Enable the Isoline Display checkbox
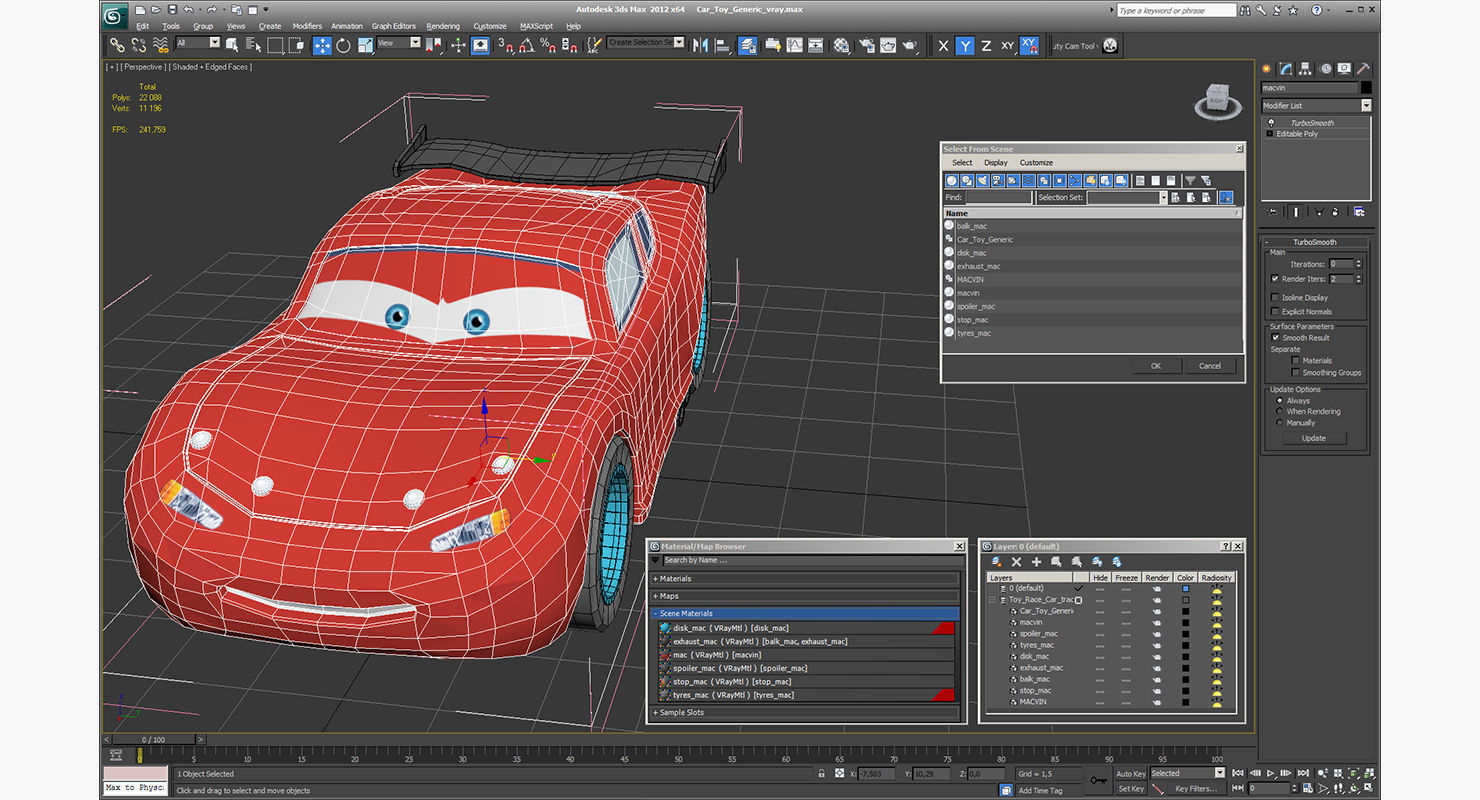Image resolution: width=1480 pixels, height=800 pixels. pyautogui.click(x=1275, y=297)
